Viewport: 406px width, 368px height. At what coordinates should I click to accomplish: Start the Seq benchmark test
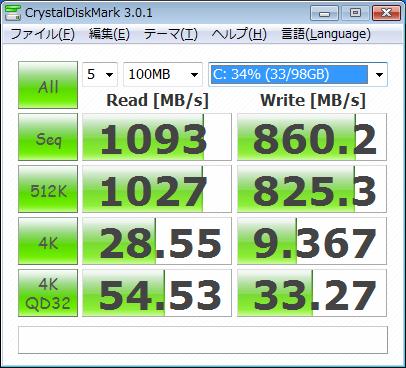click(x=48, y=137)
